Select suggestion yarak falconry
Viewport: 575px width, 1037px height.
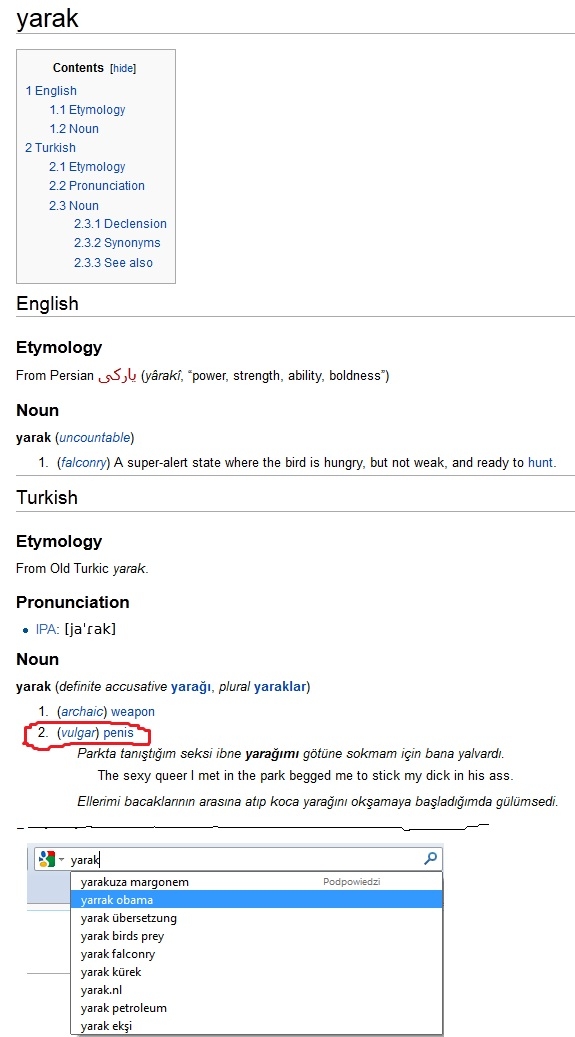pos(257,954)
